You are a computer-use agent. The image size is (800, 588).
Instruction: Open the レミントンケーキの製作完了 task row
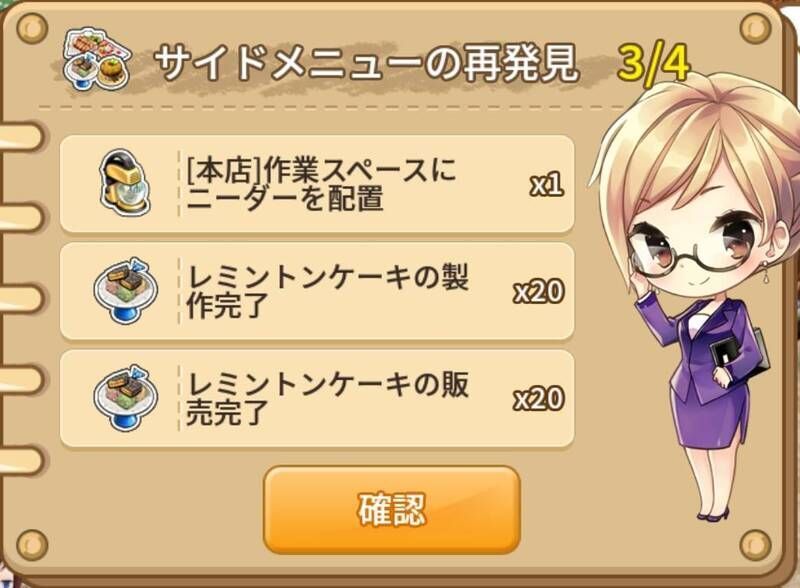point(317,291)
